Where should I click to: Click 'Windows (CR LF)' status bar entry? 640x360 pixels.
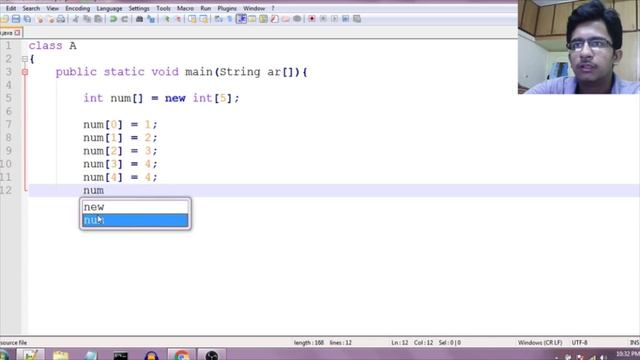540,342
